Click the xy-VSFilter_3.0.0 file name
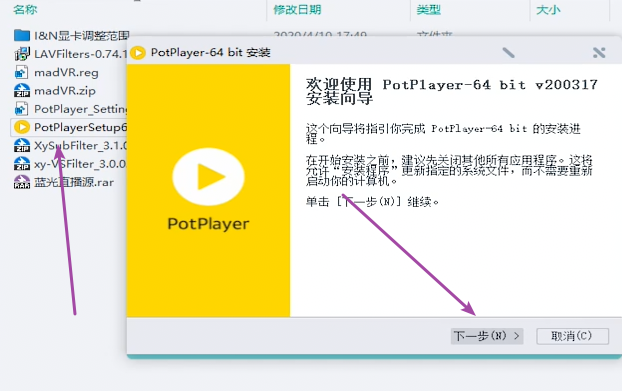This screenshot has width=622, height=391. tap(81, 164)
